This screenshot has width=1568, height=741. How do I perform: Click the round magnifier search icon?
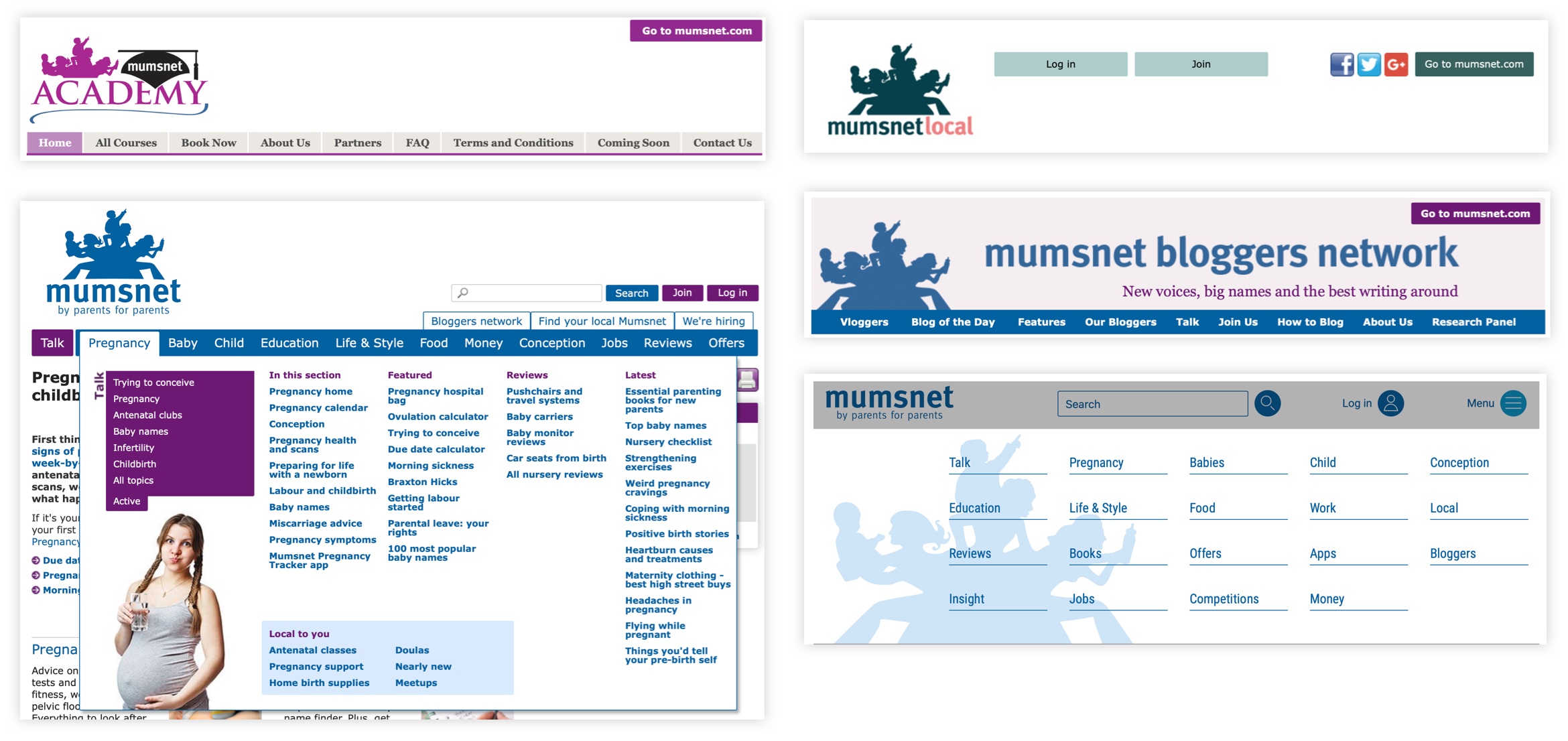pyautogui.click(x=1267, y=403)
